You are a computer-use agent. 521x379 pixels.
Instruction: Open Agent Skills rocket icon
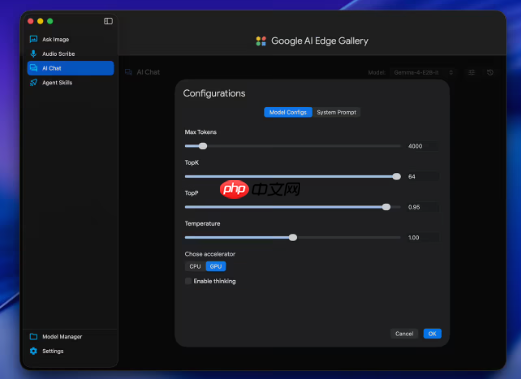pos(34,82)
